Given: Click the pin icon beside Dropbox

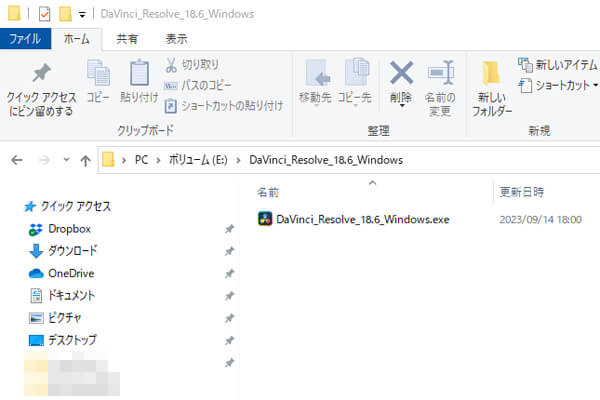Looking at the screenshot, I should click(x=229, y=229).
